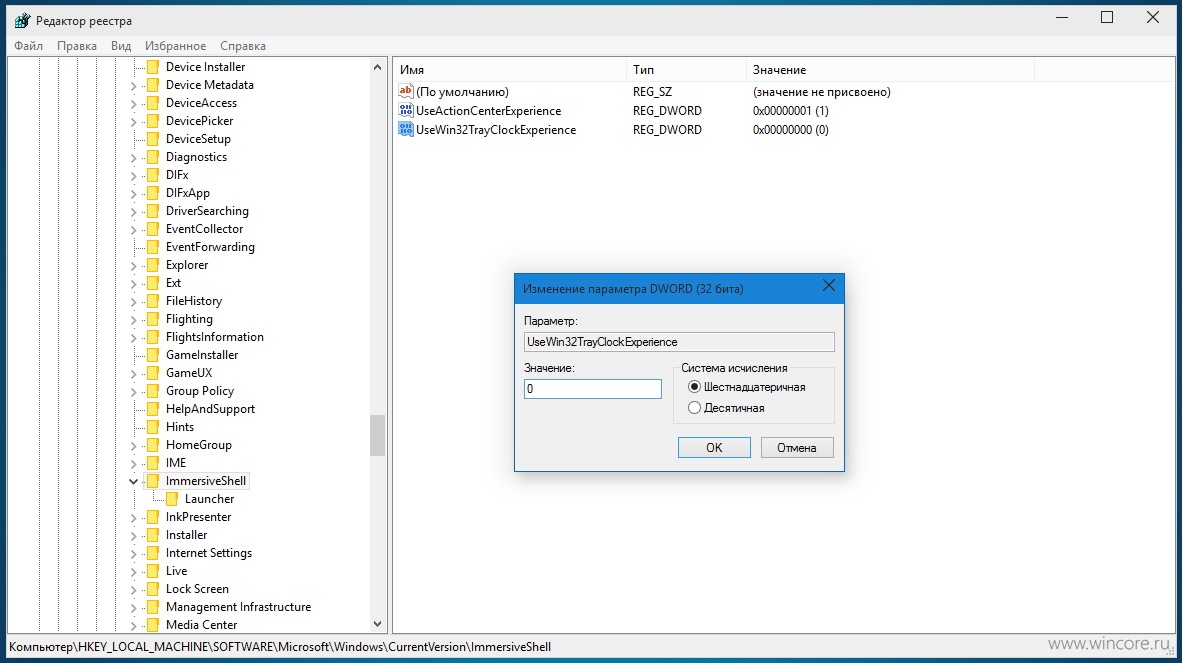1182x663 pixels.
Task: Expand the Flighting tree node
Action: click(133, 319)
